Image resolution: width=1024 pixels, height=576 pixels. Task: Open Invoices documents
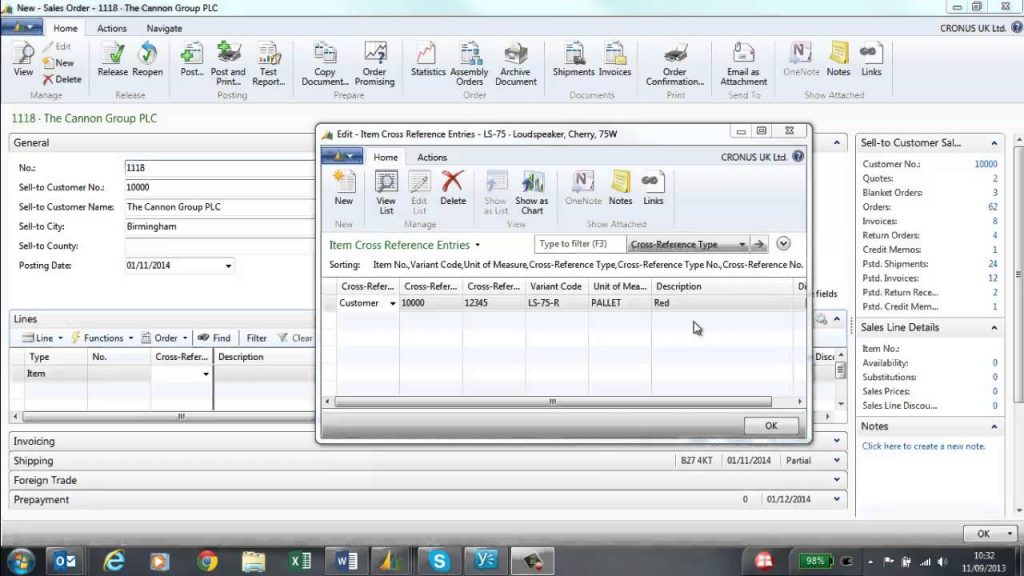615,60
